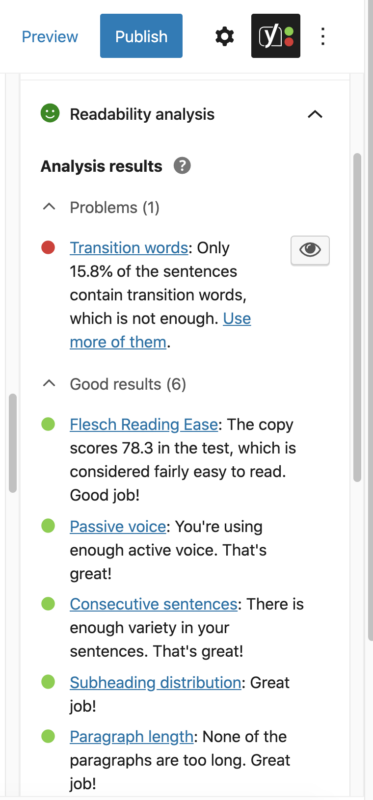Open the Yoast SEO sidebar icon
Image resolution: width=373 pixels, height=800 pixels.
point(276,36)
